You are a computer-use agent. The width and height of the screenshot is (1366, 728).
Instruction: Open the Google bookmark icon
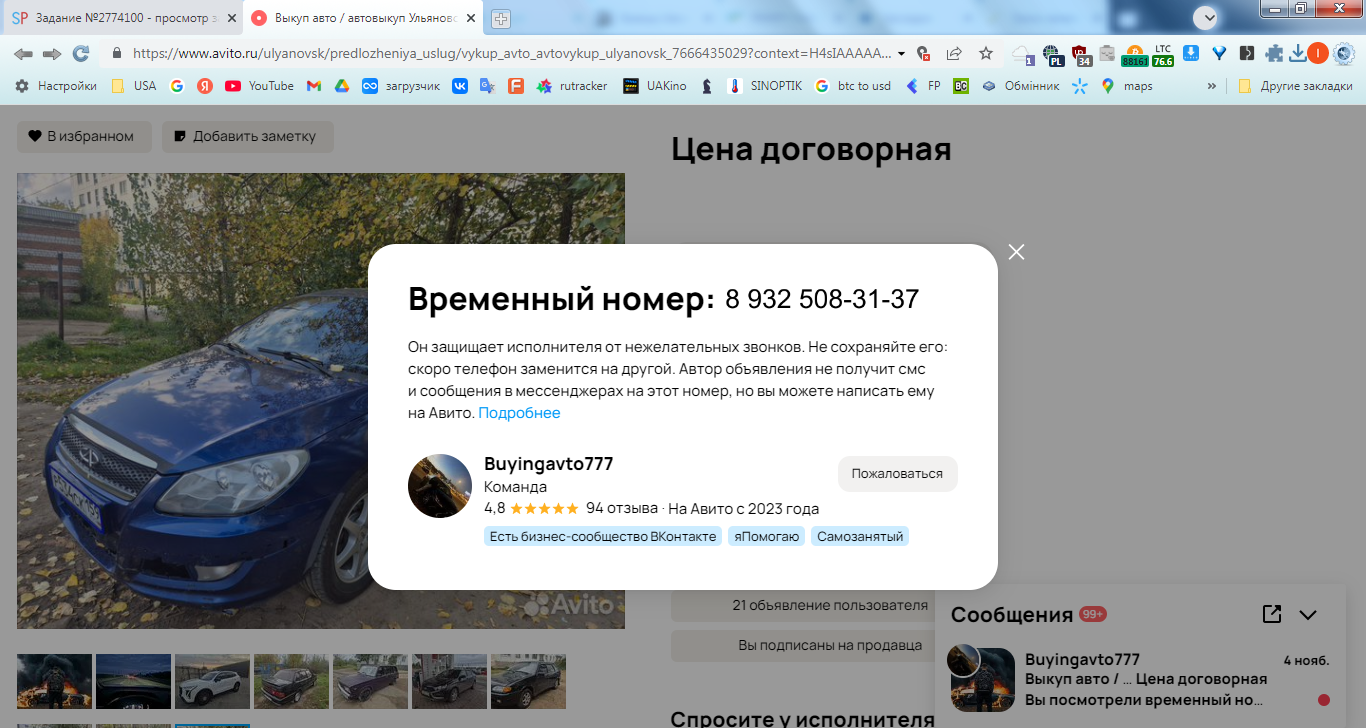pyautogui.click(x=177, y=86)
